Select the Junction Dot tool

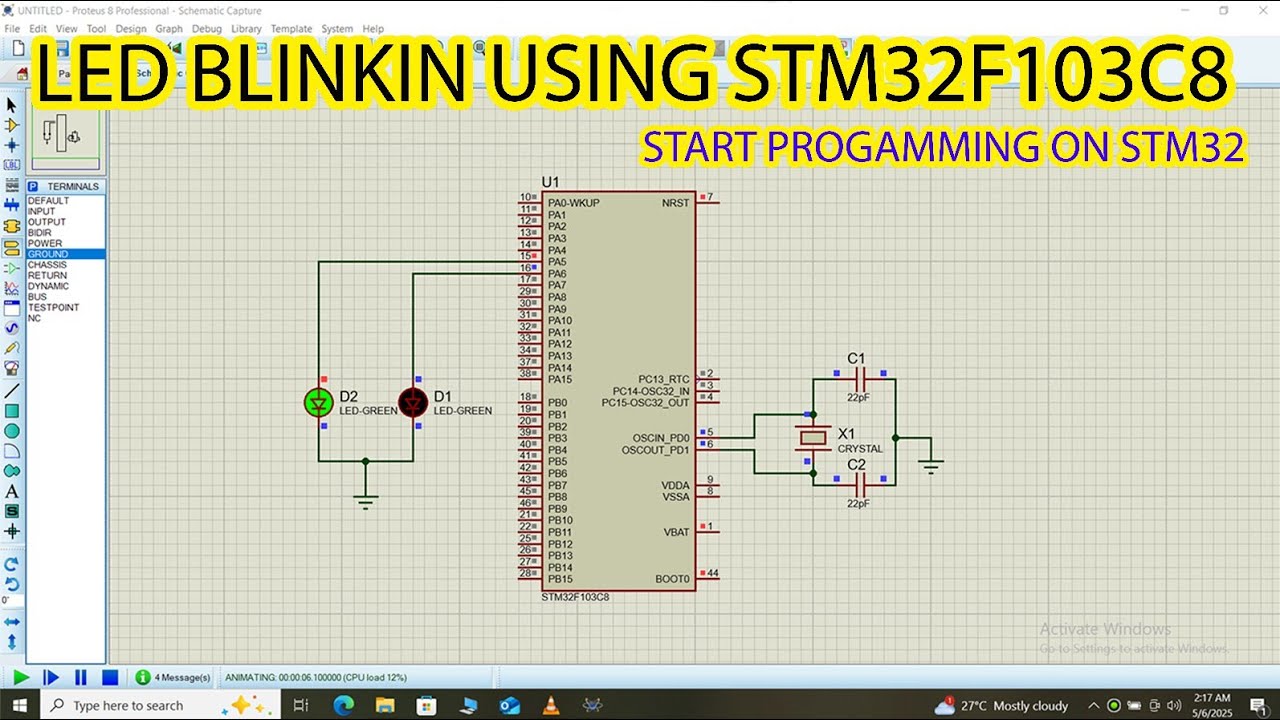tap(12, 145)
